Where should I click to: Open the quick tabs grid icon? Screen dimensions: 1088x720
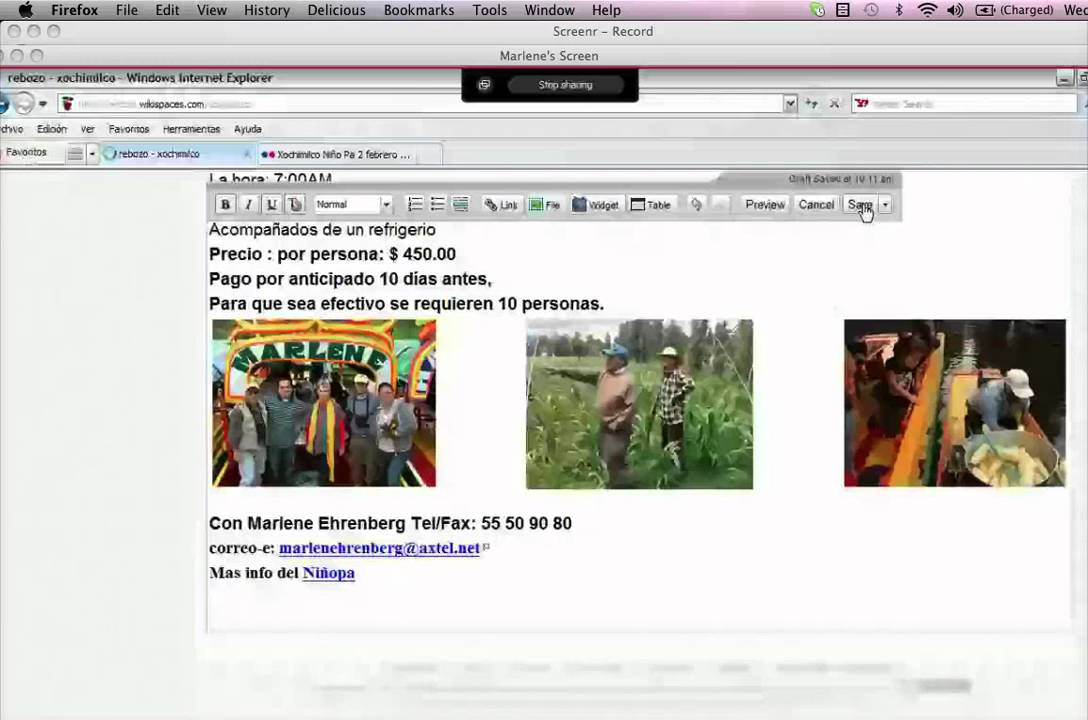coord(76,154)
